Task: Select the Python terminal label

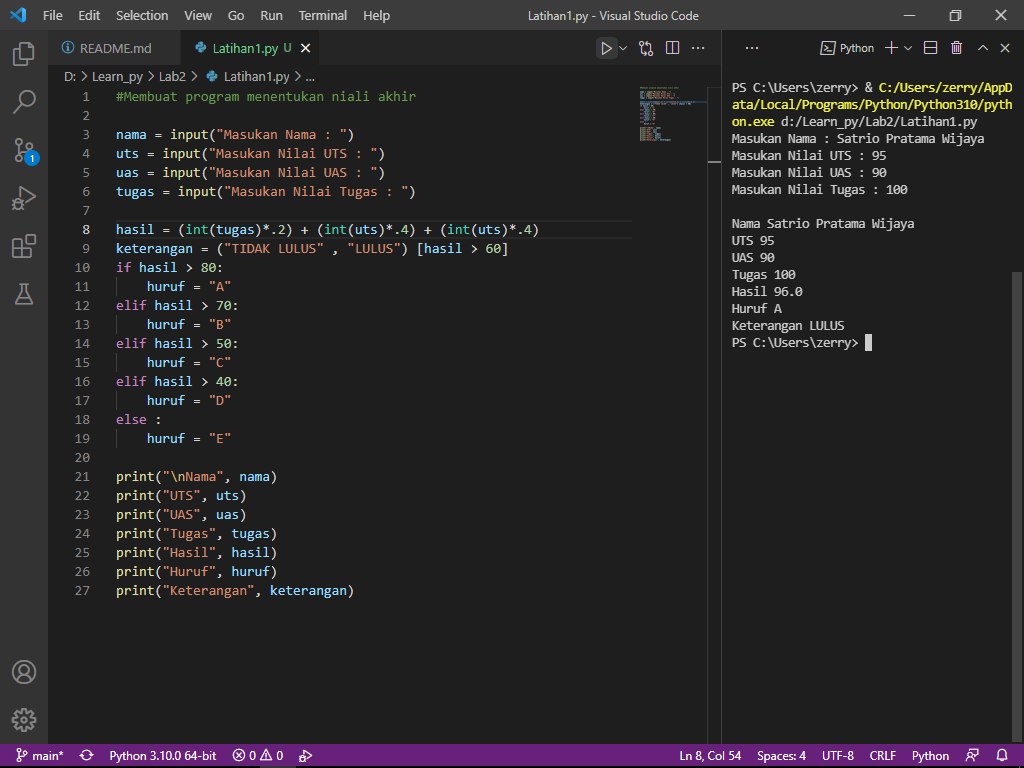Action: coord(847,48)
